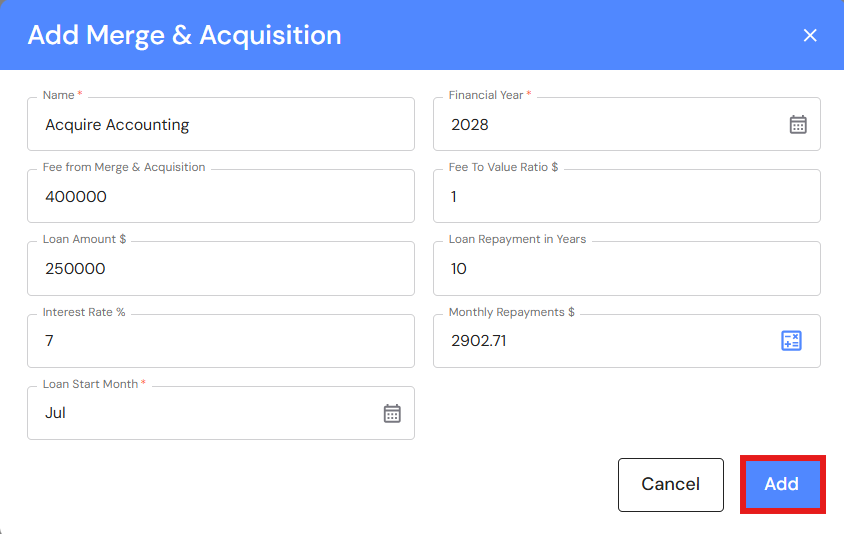Click the Loan Amount input box
The height and width of the screenshot is (534, 844).
[220, 269]
